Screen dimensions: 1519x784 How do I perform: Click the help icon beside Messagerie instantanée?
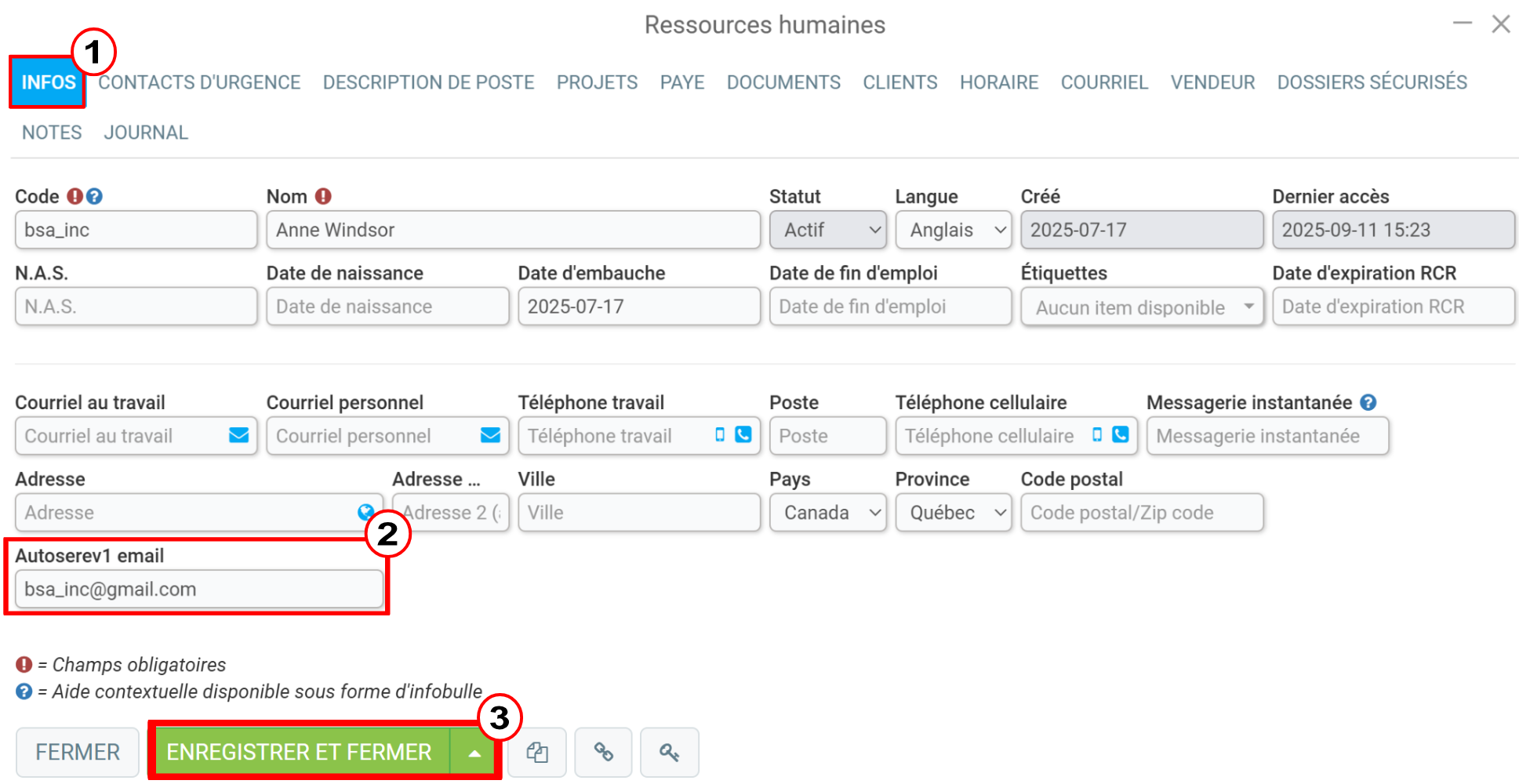pyautogui.click(x=1368, y=402)
